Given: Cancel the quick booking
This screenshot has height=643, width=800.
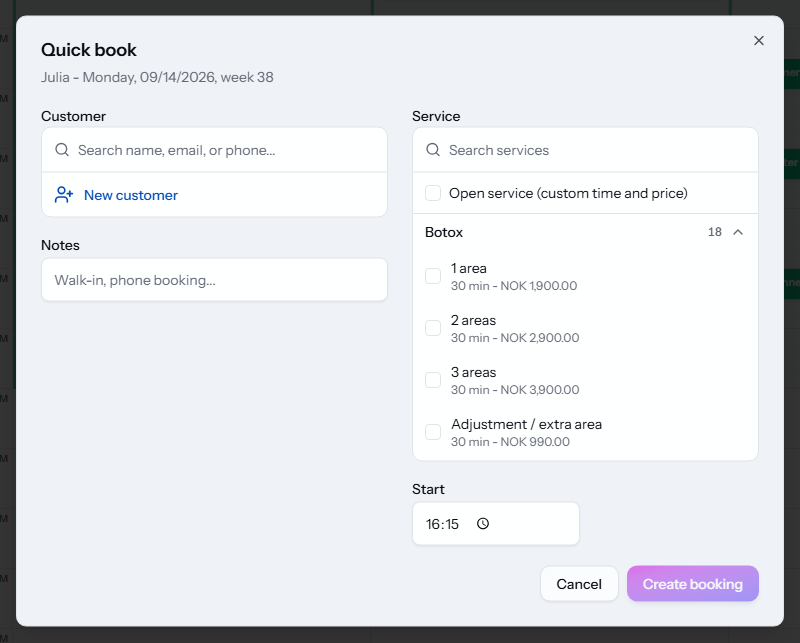Looking at the screenshot, I should 579,584.
